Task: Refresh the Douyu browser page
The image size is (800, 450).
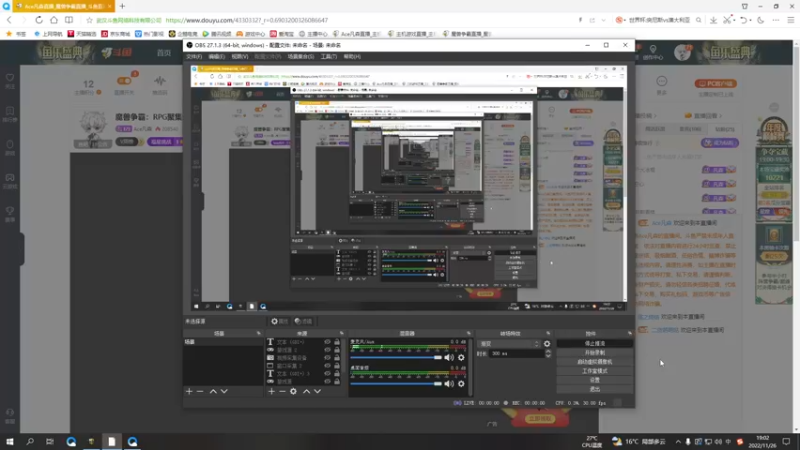Action: pyautogui.click(x=39, y=20)
